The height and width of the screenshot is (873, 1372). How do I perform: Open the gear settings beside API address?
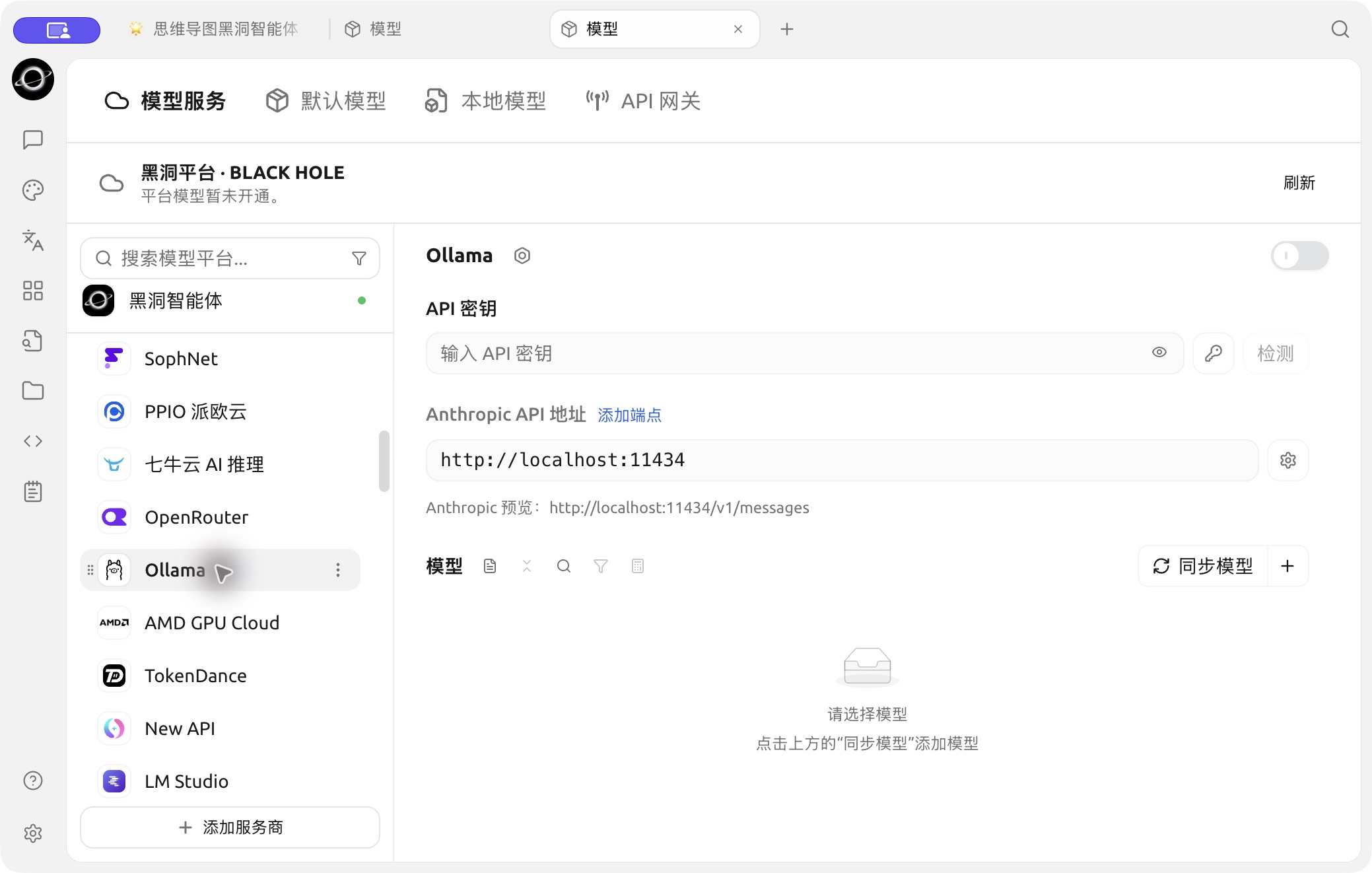click(1288, 460)
